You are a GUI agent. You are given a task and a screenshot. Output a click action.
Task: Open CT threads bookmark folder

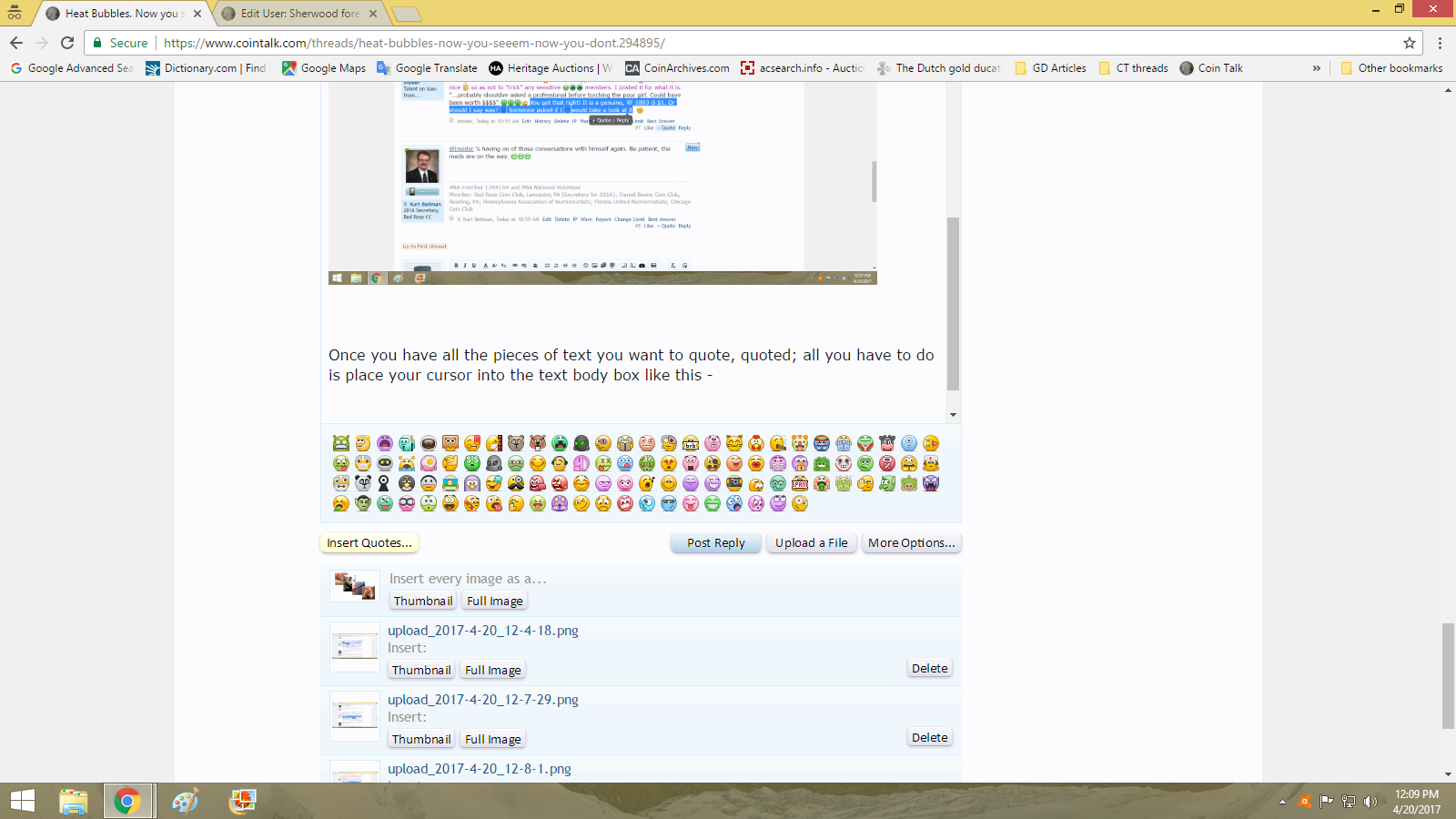coord(1133,68)
